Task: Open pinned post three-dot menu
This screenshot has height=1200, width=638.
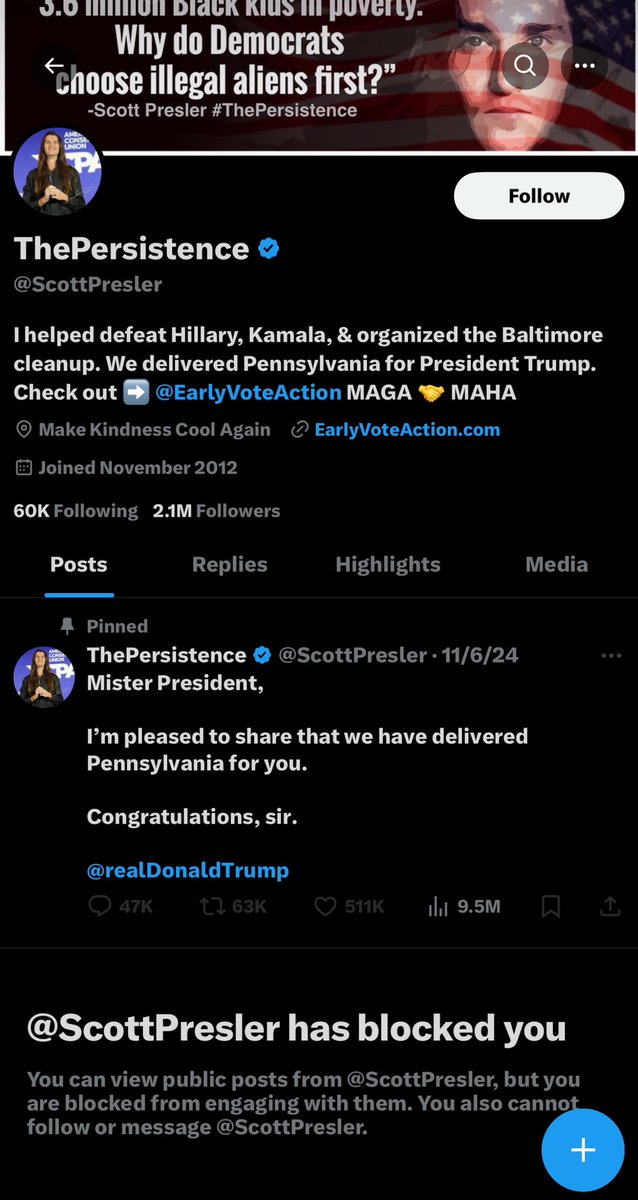Action: pyautogui.click(x=611, y=656)
